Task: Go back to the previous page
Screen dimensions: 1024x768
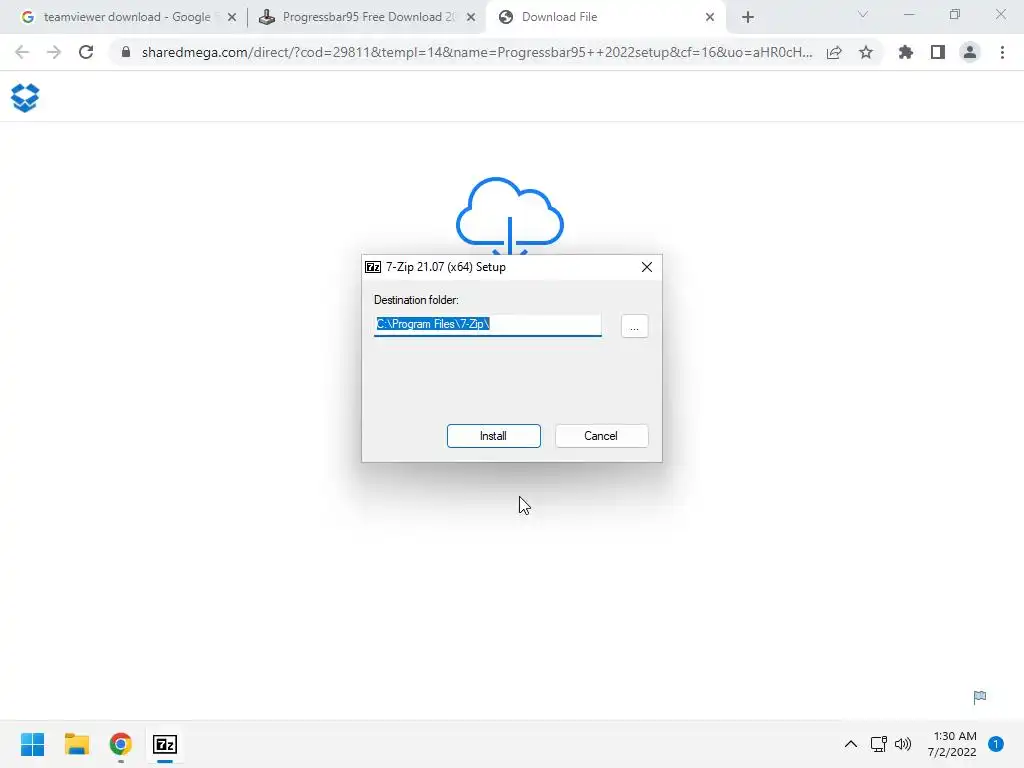Action: coord(22,52)
